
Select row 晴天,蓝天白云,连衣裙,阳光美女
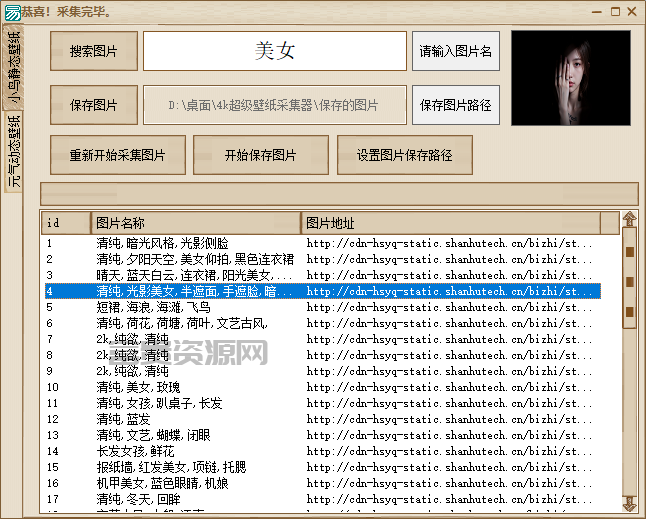(x=323, y=275)
